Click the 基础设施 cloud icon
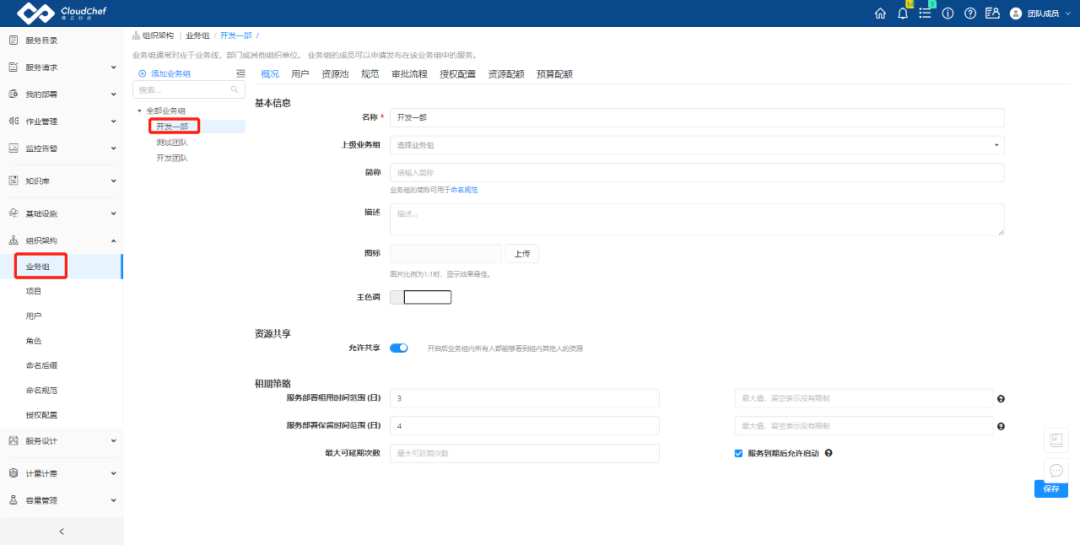Viewport: 1080px width, 545px height. click(x=13, y=213)
